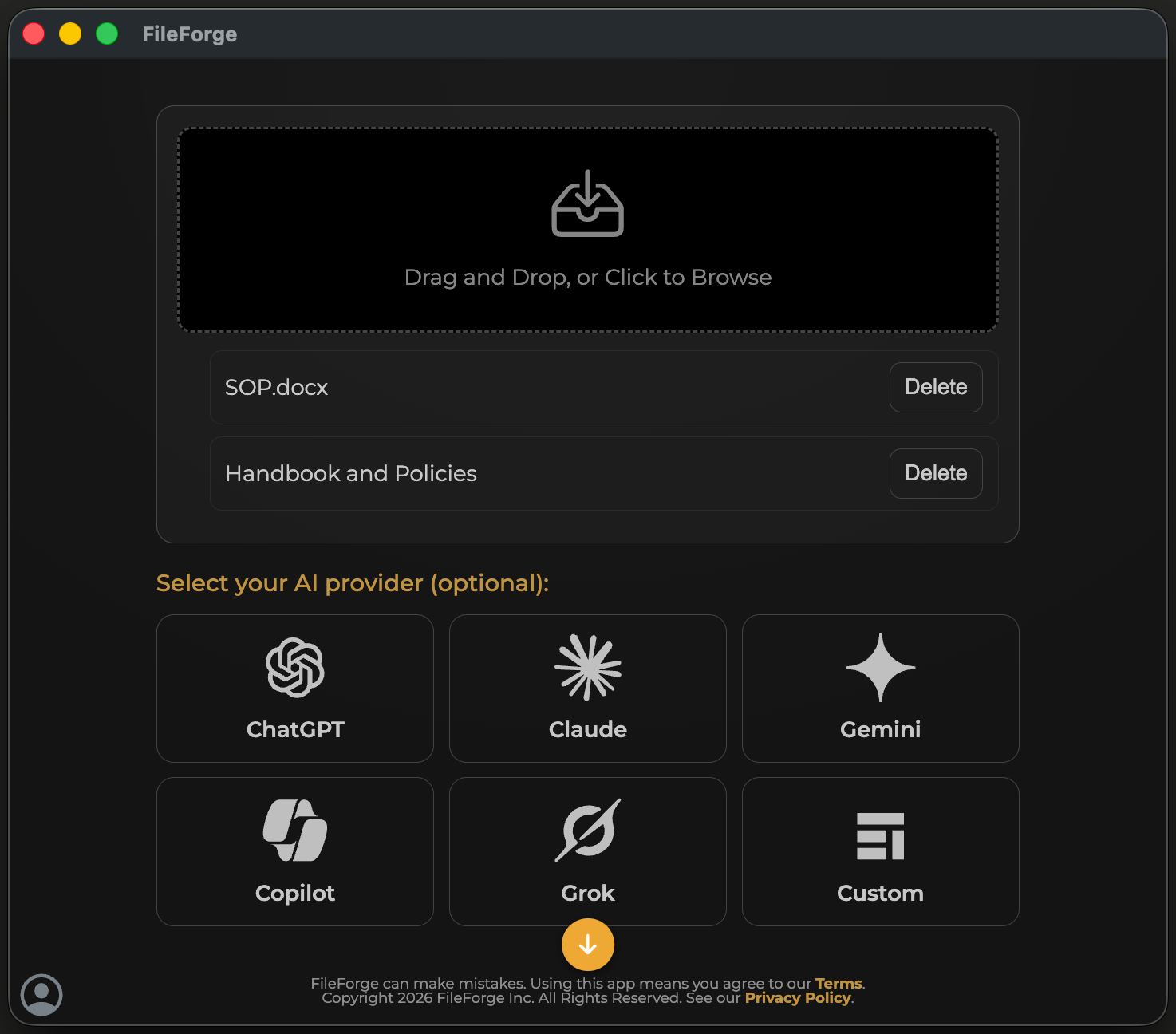Choose the Grok provider card

tap(588, 851)
